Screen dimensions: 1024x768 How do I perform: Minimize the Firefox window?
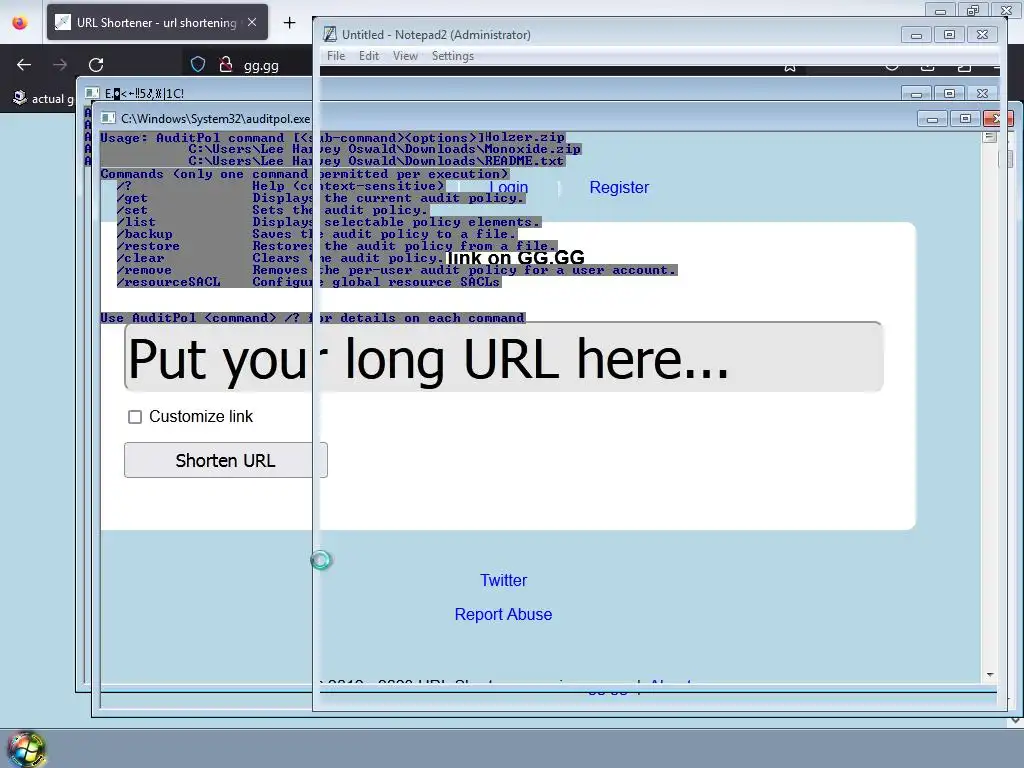point(940,11)
